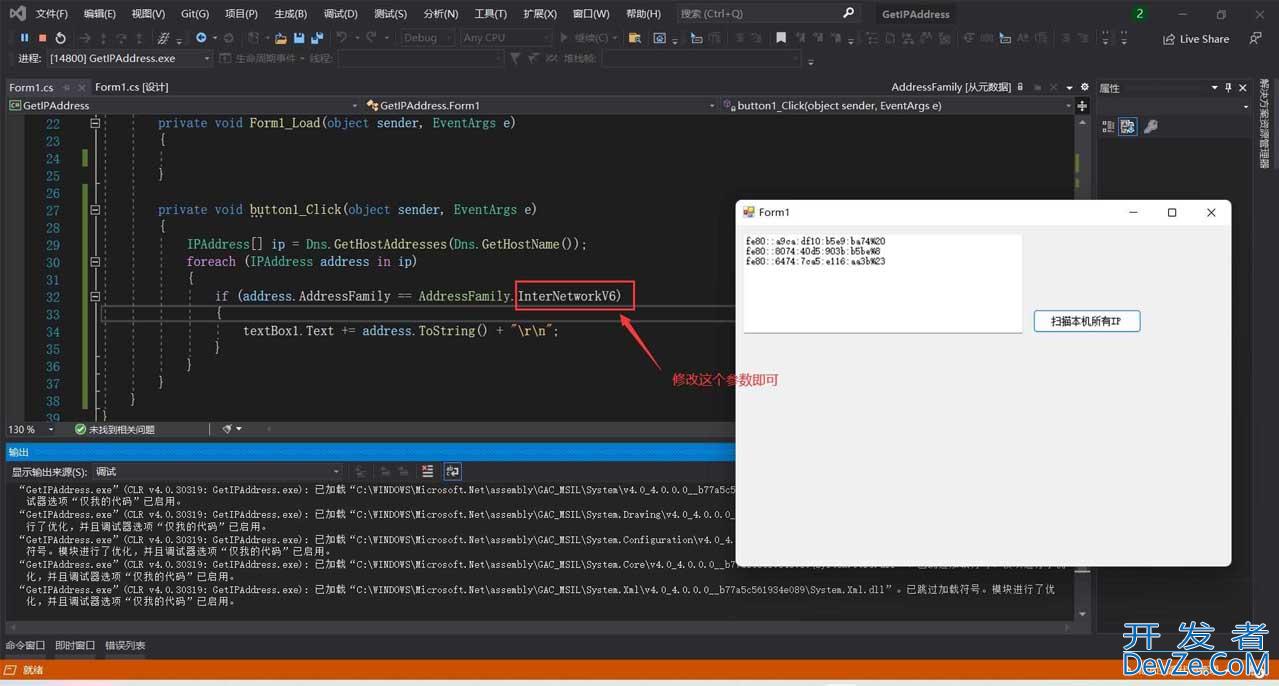Open file with the folder icon
This screenshot has width=1279, height=686.
coord(281,38)
